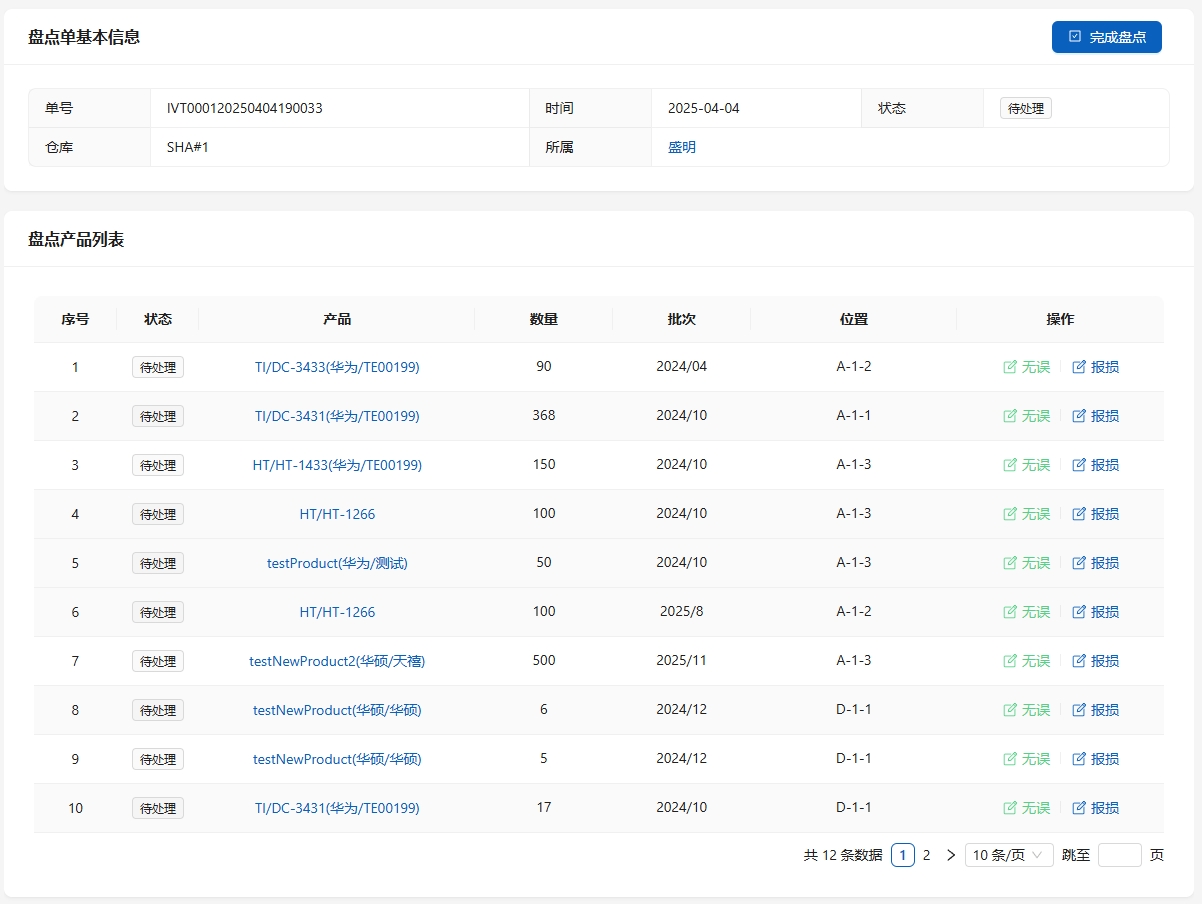
Task: Click 待处理 status tag in row 6
Action: [158, 612]
